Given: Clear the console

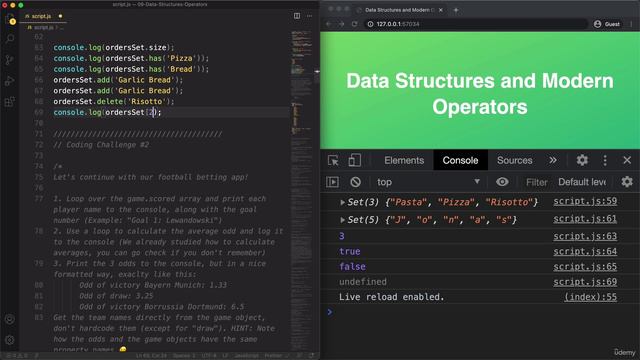Looking at the screenshot, I should (x=355, y=182).
